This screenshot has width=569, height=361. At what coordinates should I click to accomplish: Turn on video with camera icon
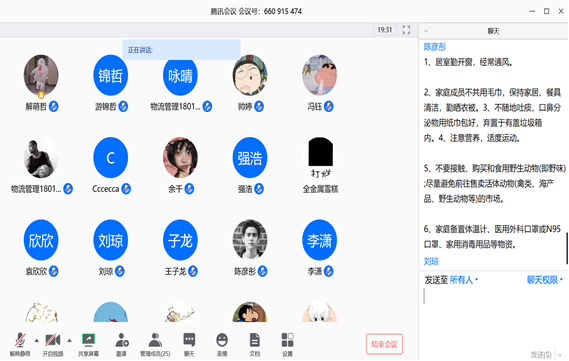[53, 340]
